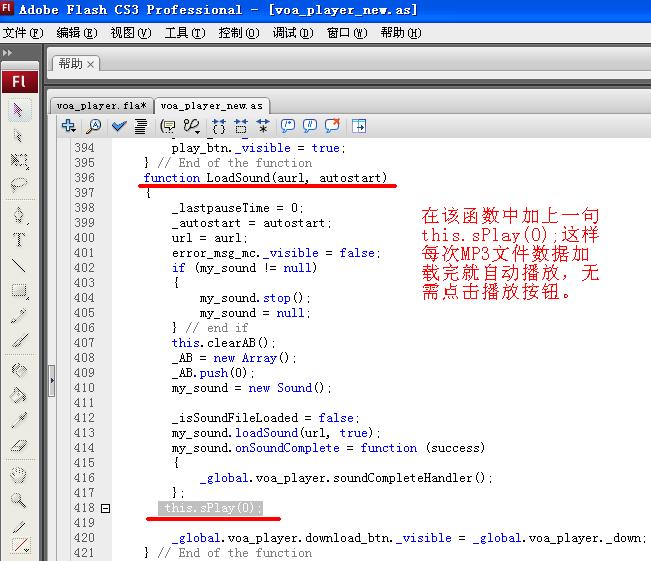Select the Paint Bucket tool
This screenshot has width=651, height=561.
coord(19,395)
